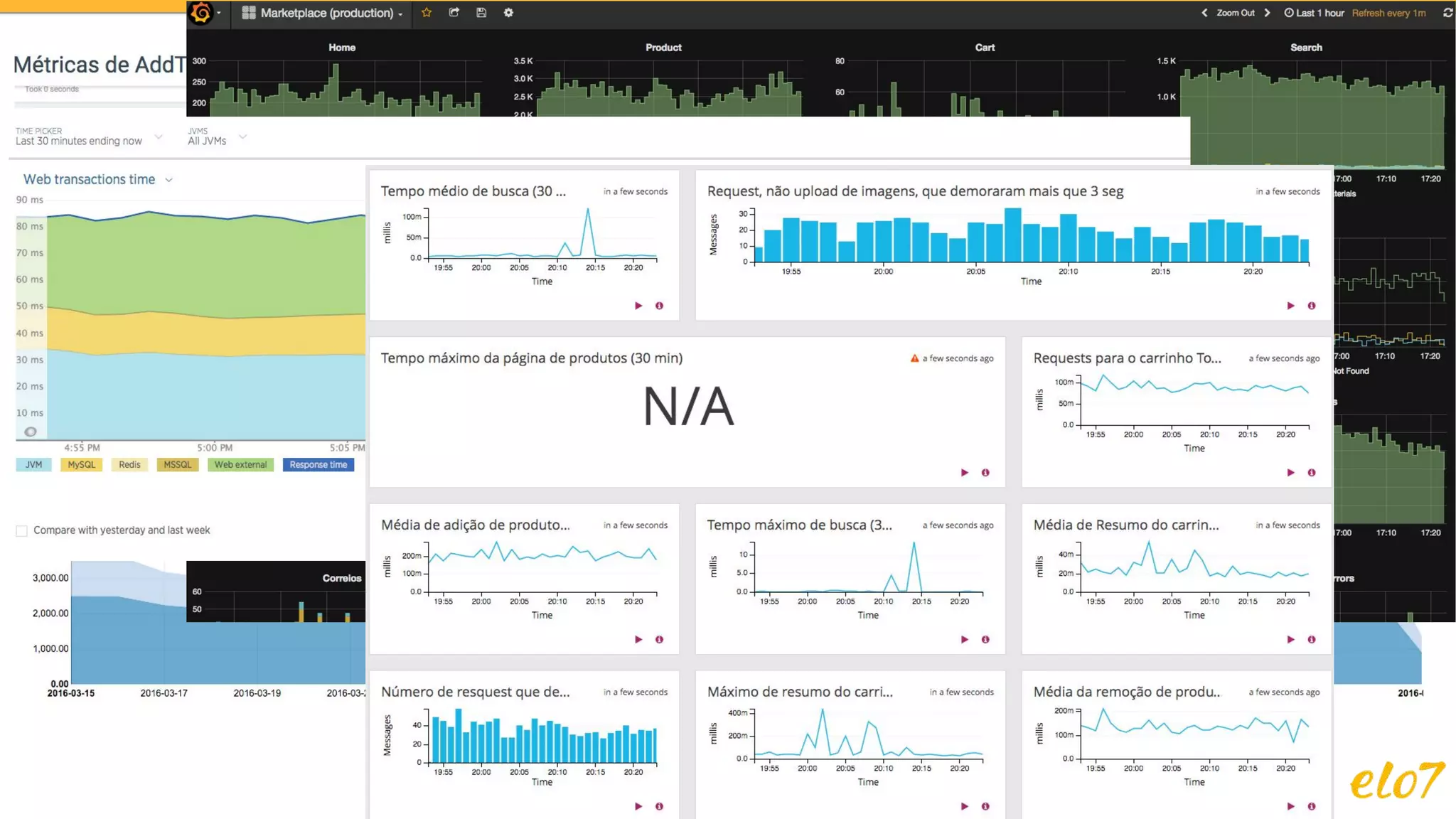
Task: Toggle the Web external legend series
Action: click(x=240, y=465)
